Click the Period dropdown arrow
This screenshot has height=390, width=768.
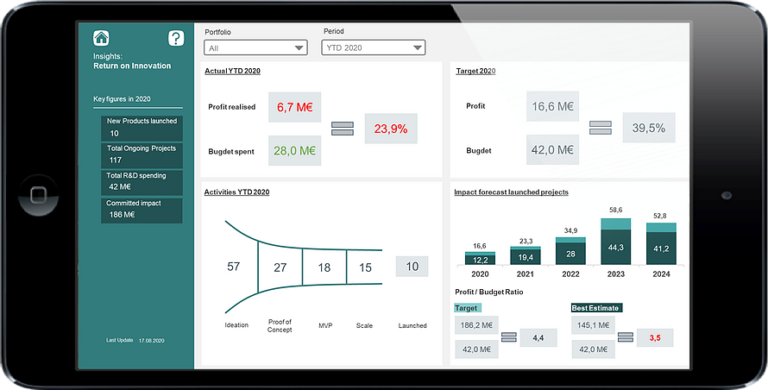tap(417, 48)
